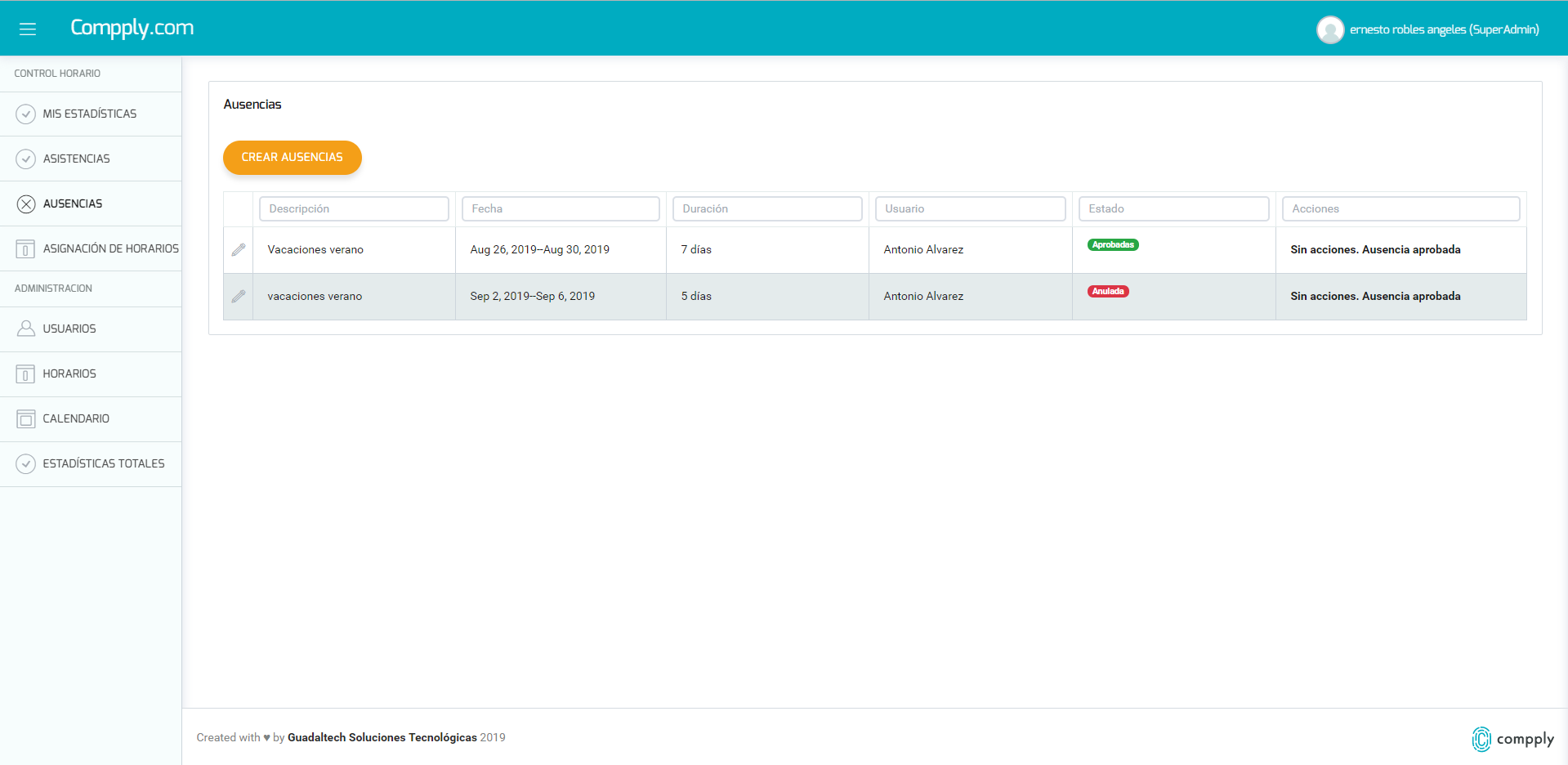1568x765 pixels.
Task: Focus the Usuario filter field
Action: coord(970,208)
